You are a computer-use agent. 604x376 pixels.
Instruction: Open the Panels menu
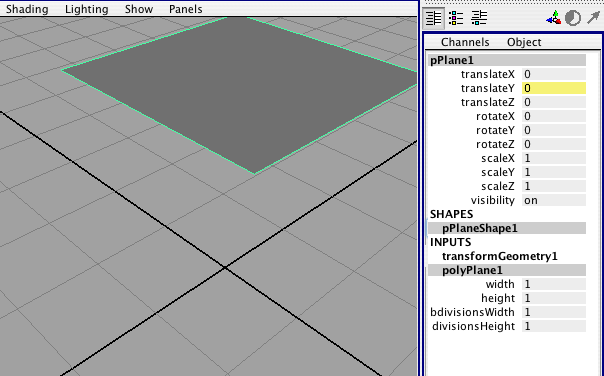pyautogui.click(x=186, y=9)
